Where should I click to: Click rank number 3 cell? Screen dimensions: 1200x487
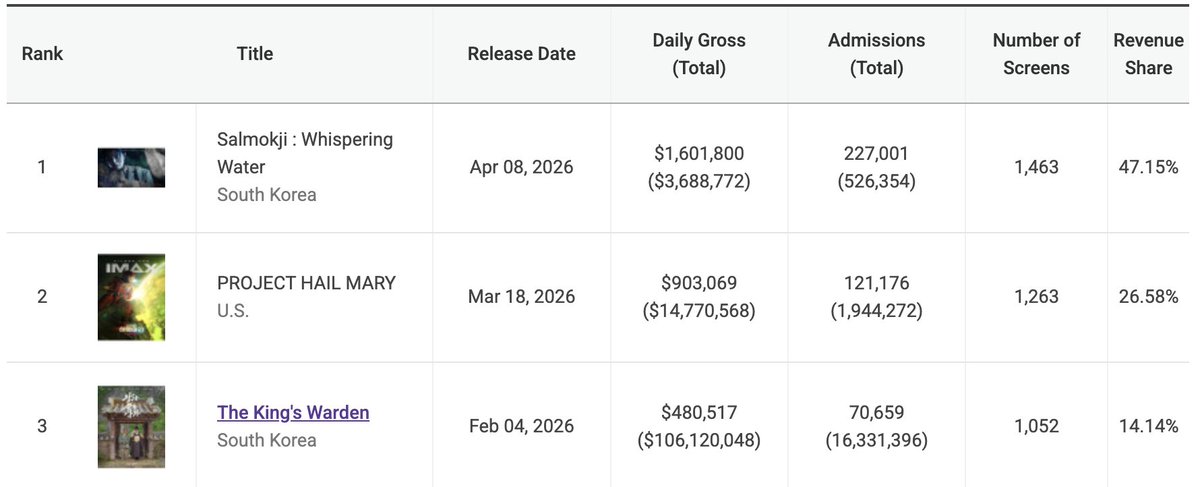(x=42, y=426)
